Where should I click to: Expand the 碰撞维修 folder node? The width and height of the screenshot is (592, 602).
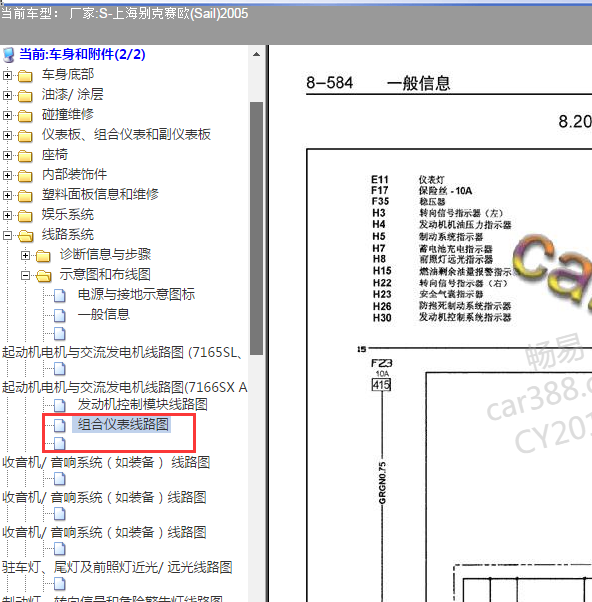7,115
